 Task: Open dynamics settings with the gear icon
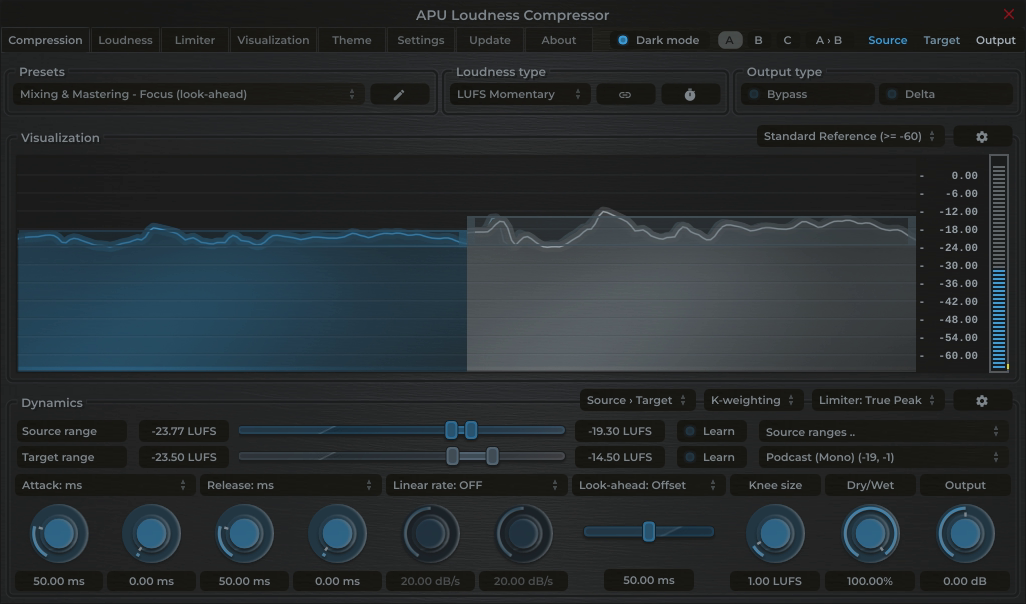[982, 399]
